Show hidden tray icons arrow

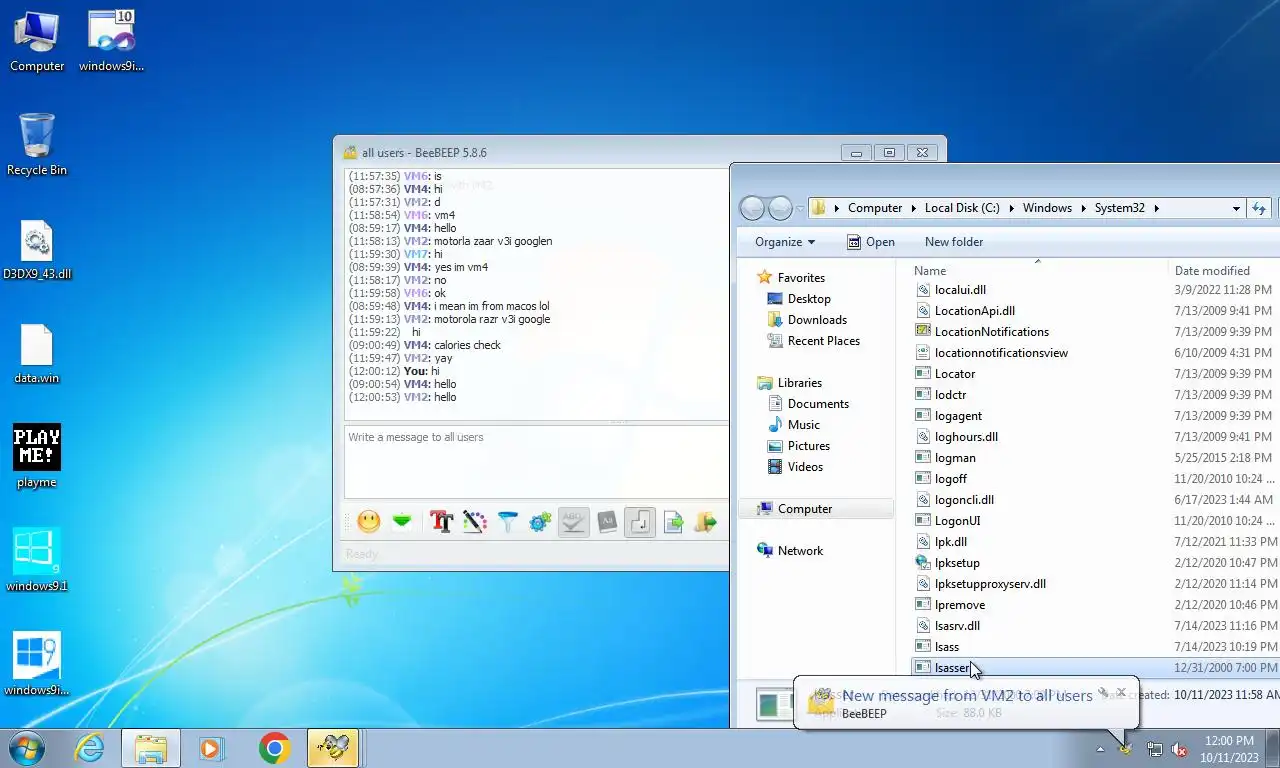tap(1101, 749)
